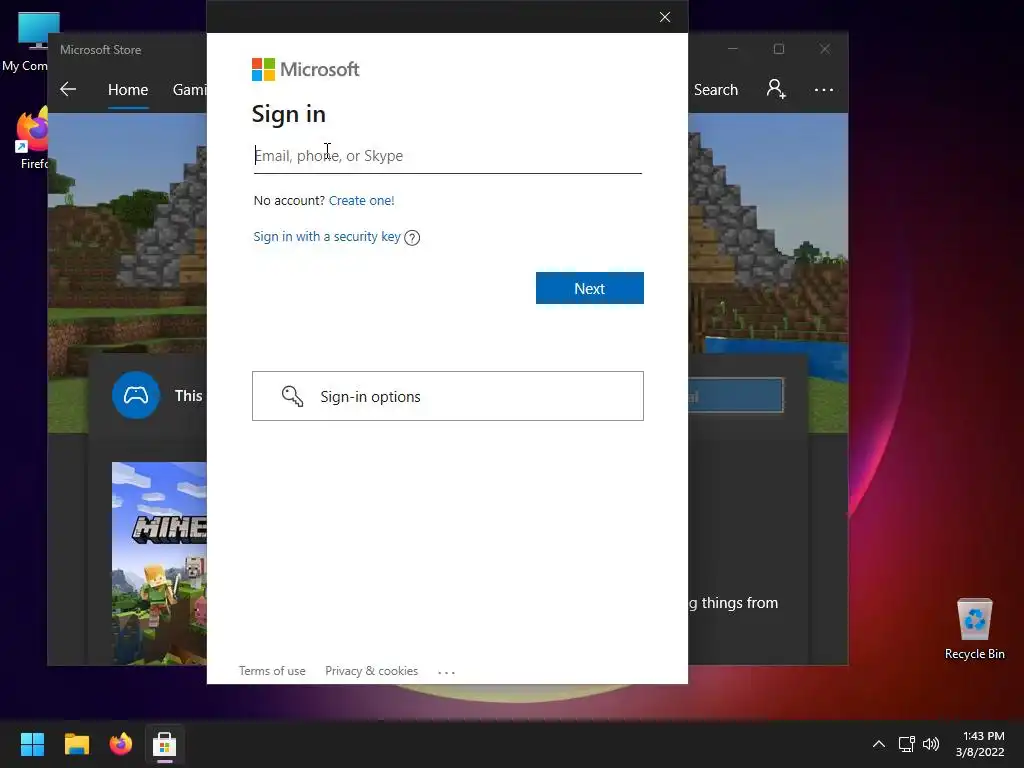1024x768 pixels.
Task: Close the Microsoft sign-in dialog
Action: 665,17
